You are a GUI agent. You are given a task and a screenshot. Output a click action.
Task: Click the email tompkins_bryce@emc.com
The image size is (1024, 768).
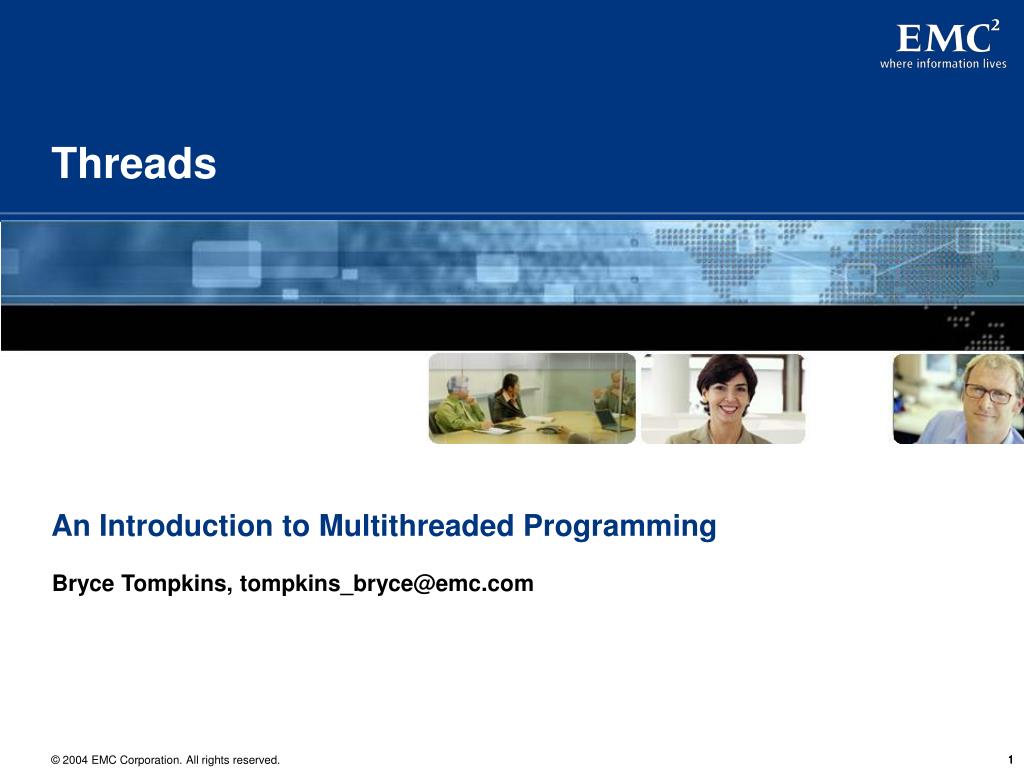point(387,583)
